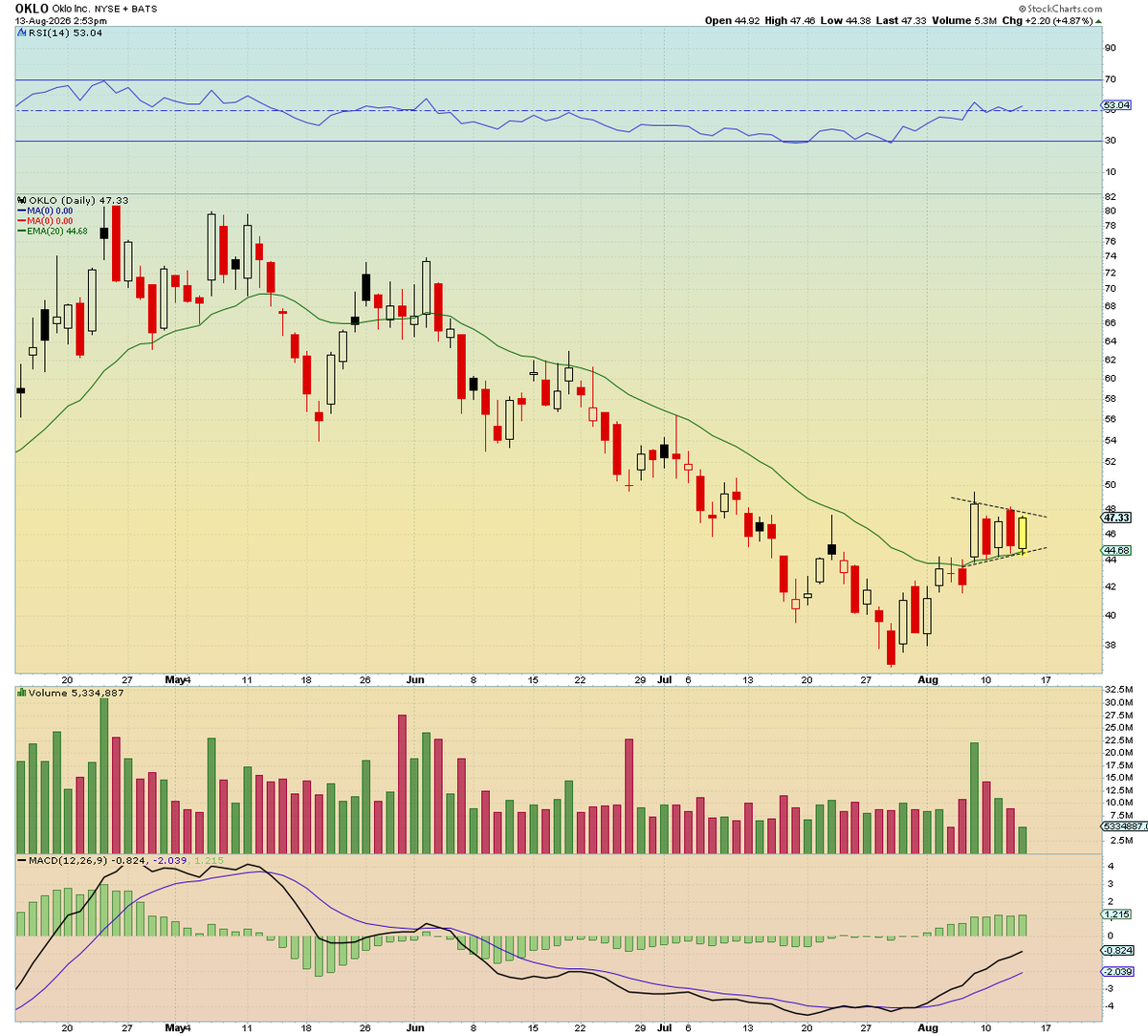The height and width of the screenshot is (1036, 1148).
Task: Click the 44.68 EMA tag on price axis
Action: pyautogui.click(x=1116, y=551)
